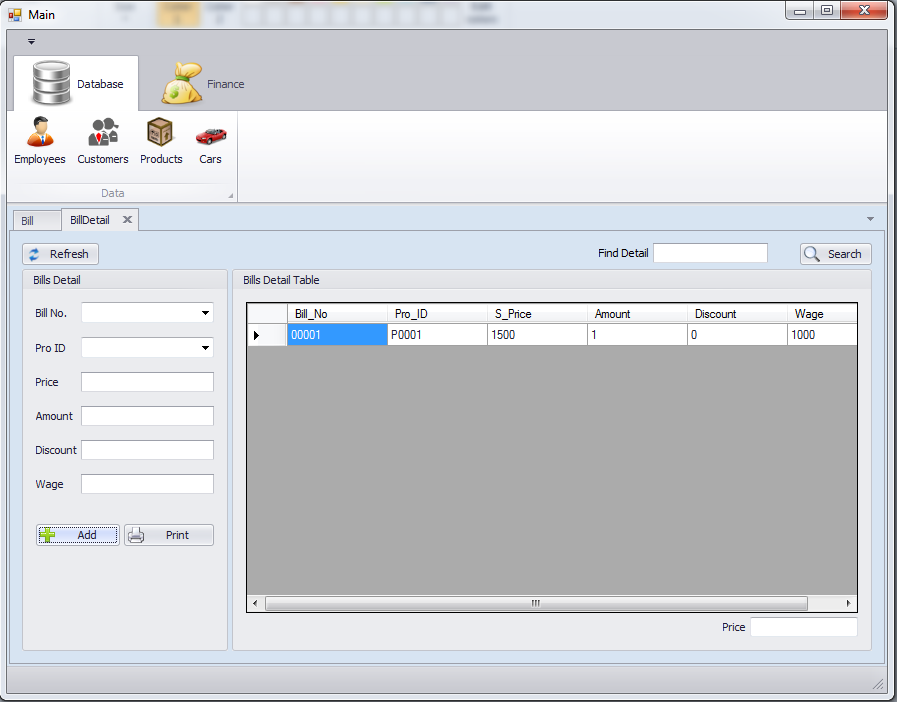Click the scrollbar right arrow
Viewport: 897px width, 702px height.
(x=848, y=603)
